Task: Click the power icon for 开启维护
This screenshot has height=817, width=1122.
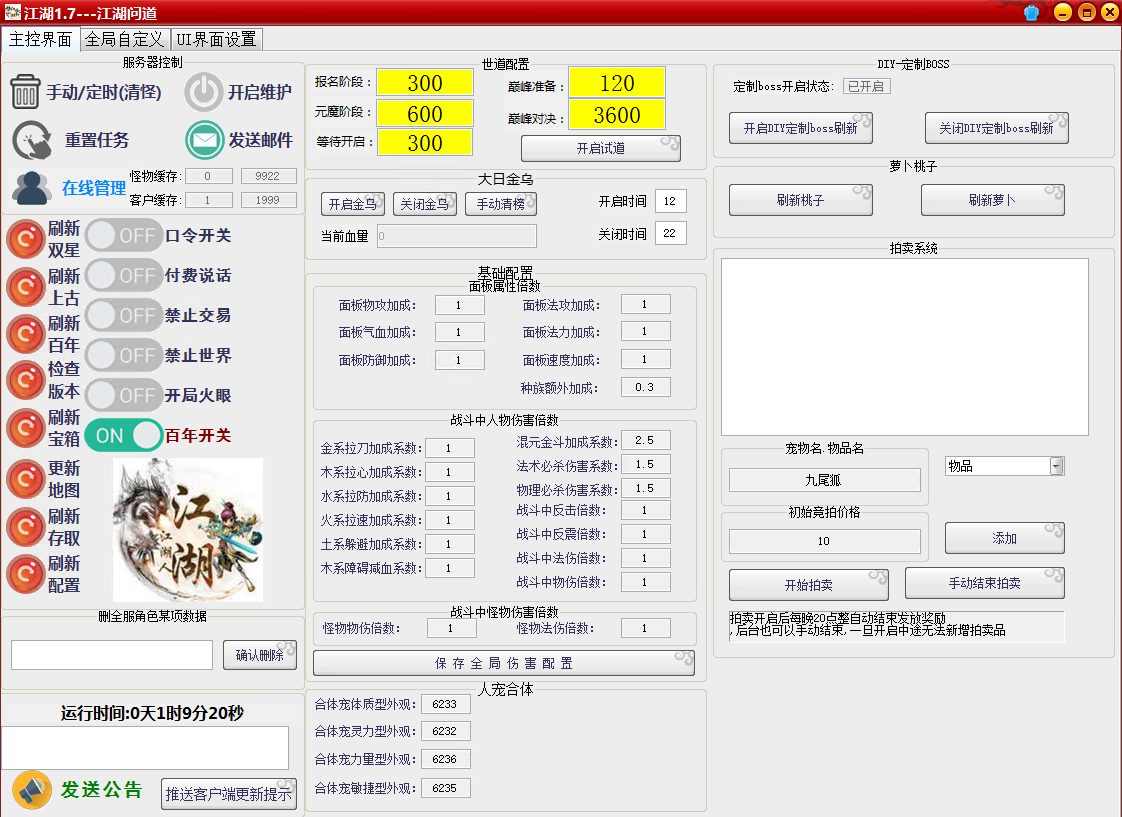Action: click(x=204, y=92)
